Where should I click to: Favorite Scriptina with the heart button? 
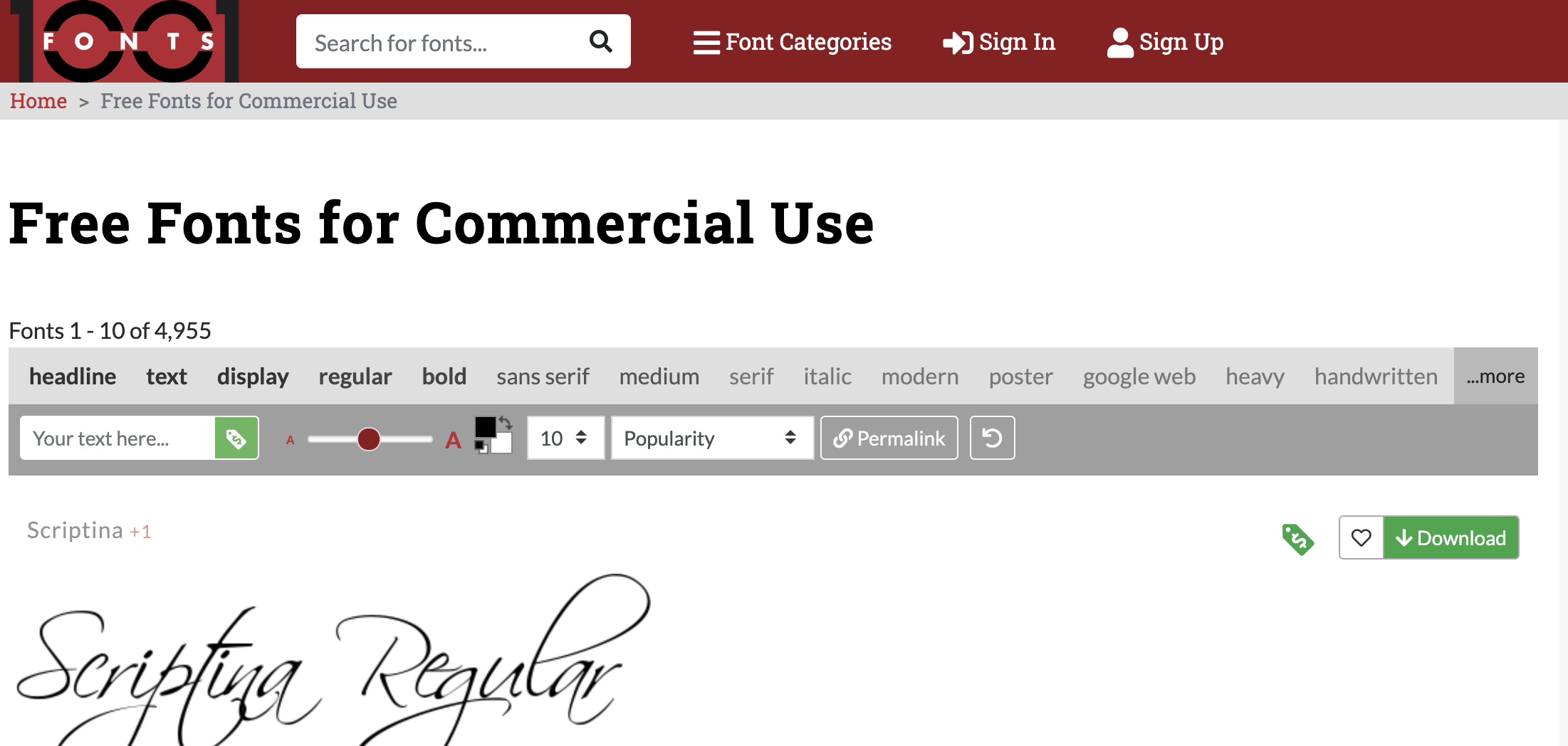(1361, 538)
